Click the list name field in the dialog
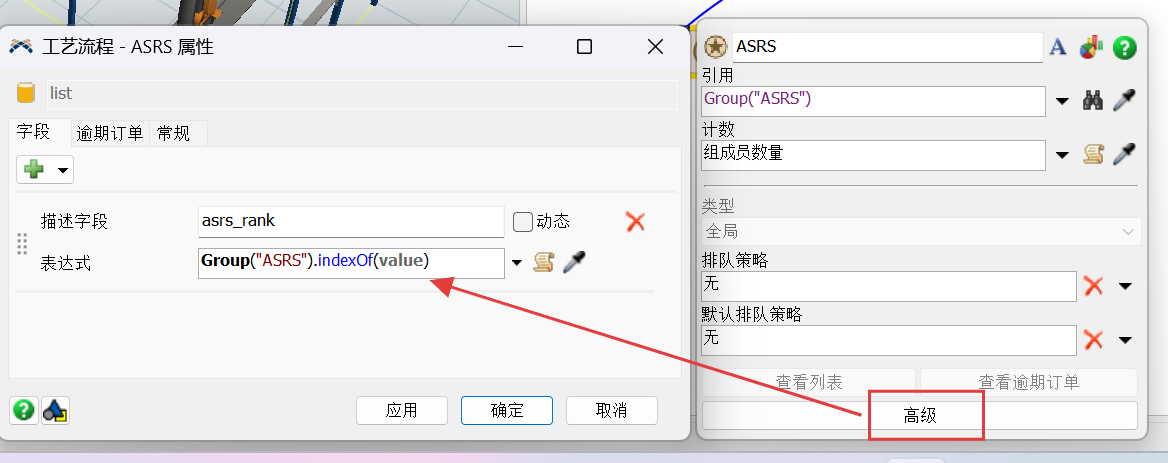Screen dimensions: 1168x463 362,94
